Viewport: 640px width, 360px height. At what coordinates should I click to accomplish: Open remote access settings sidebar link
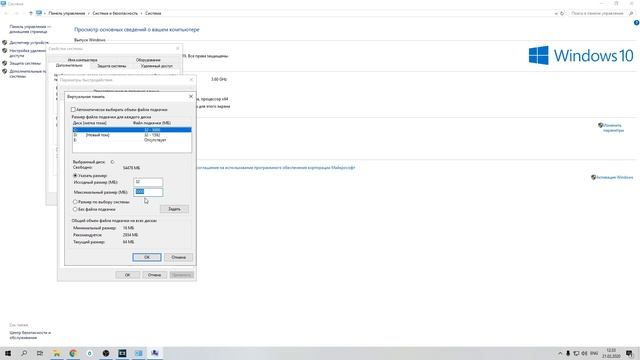(27, 53)
